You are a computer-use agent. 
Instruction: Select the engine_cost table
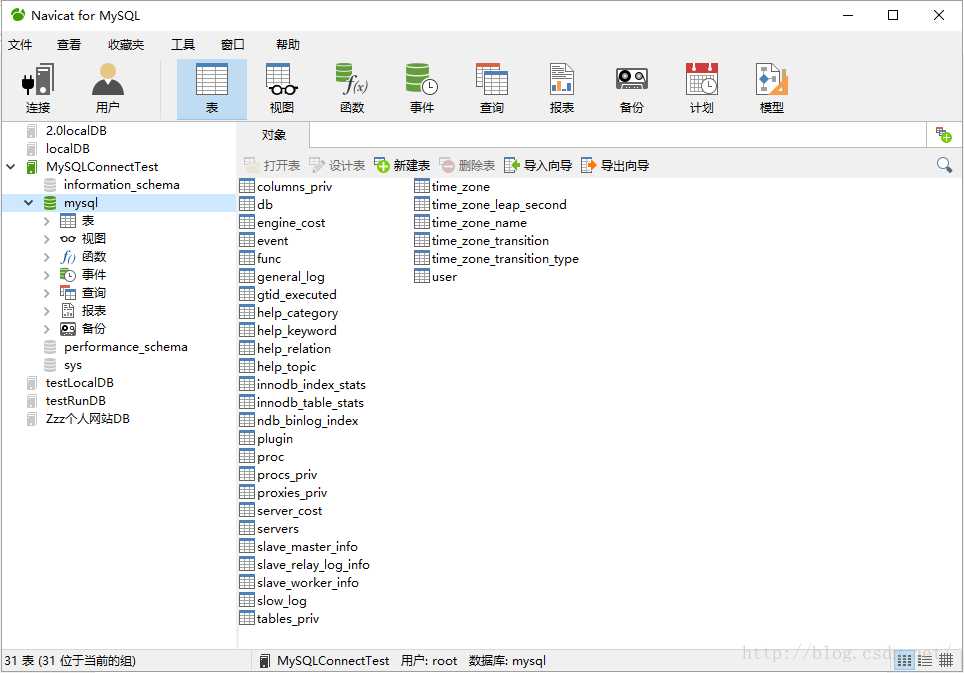click(x=291, y=222)
